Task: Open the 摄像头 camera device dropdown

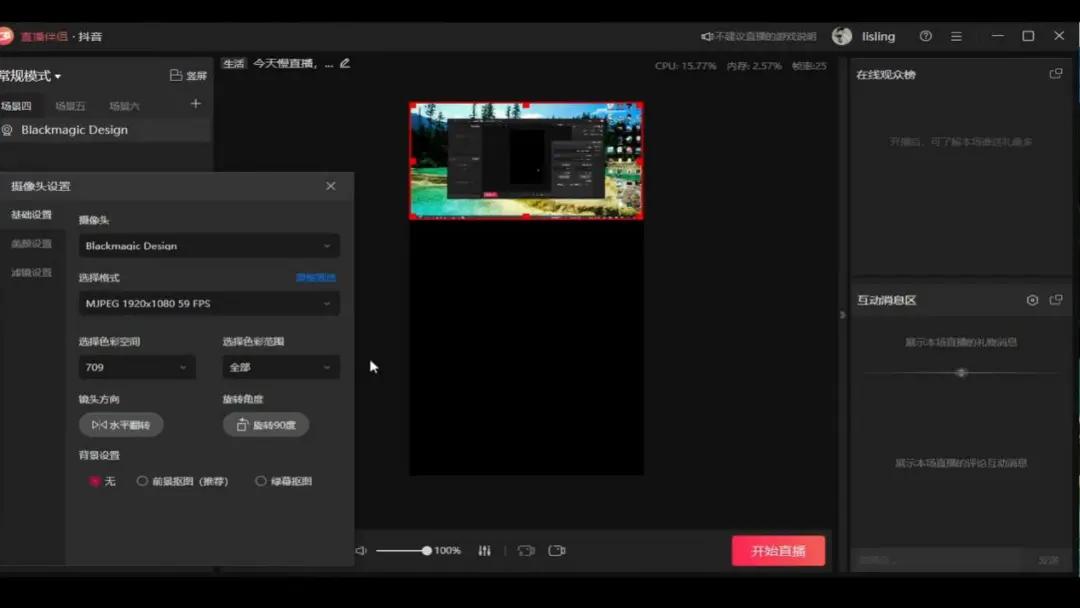Action: [208, 245]
